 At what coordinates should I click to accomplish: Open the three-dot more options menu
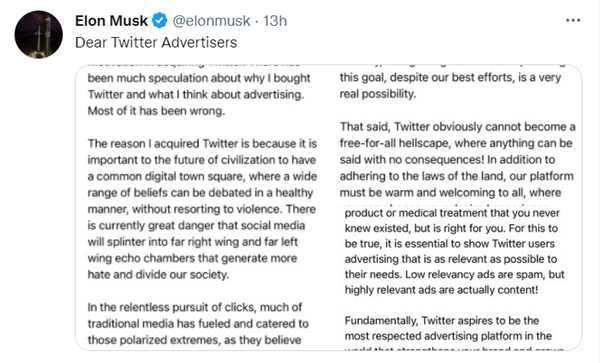[573, 20]
